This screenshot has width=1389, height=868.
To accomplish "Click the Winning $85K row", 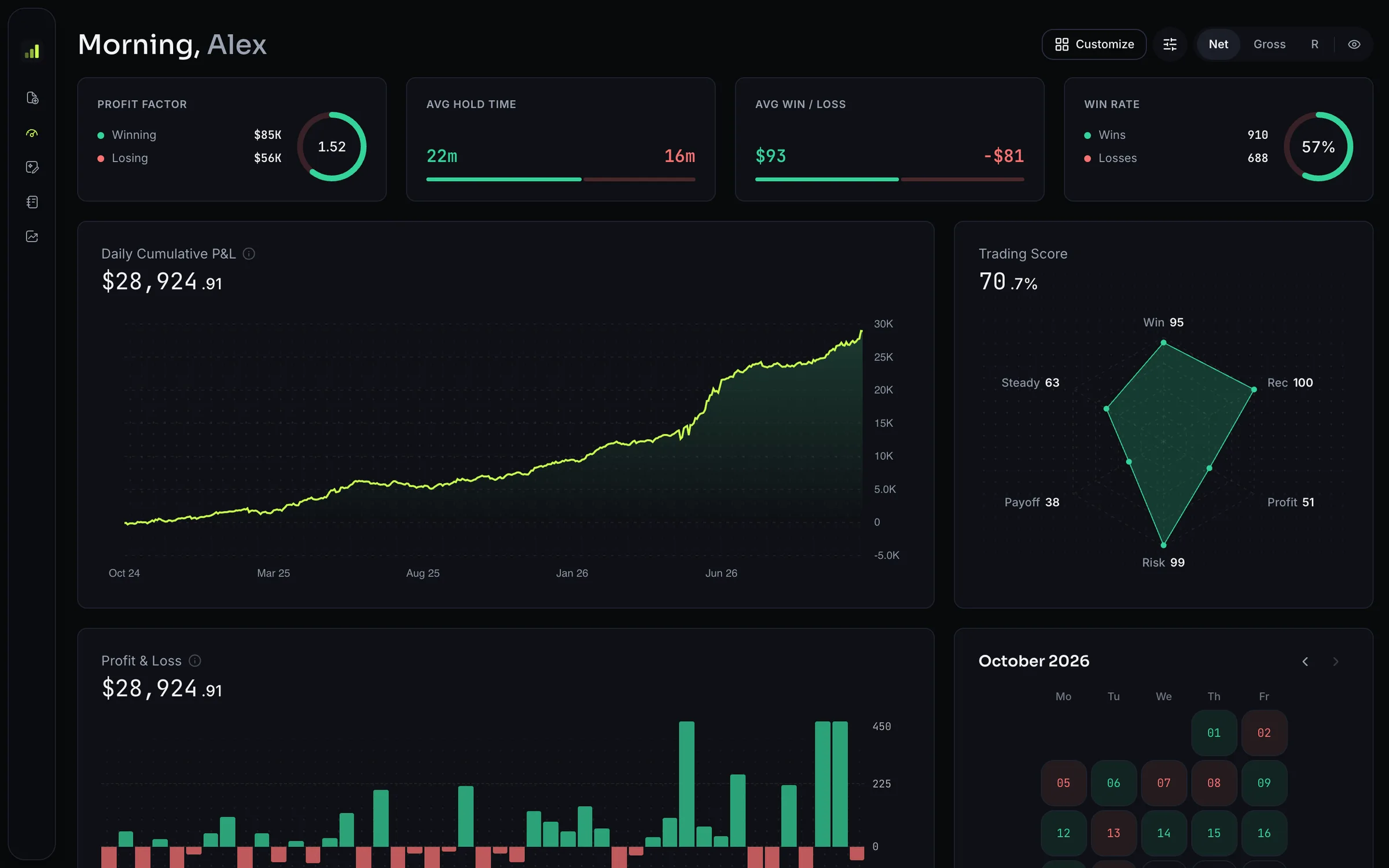I will click(189, 135).
